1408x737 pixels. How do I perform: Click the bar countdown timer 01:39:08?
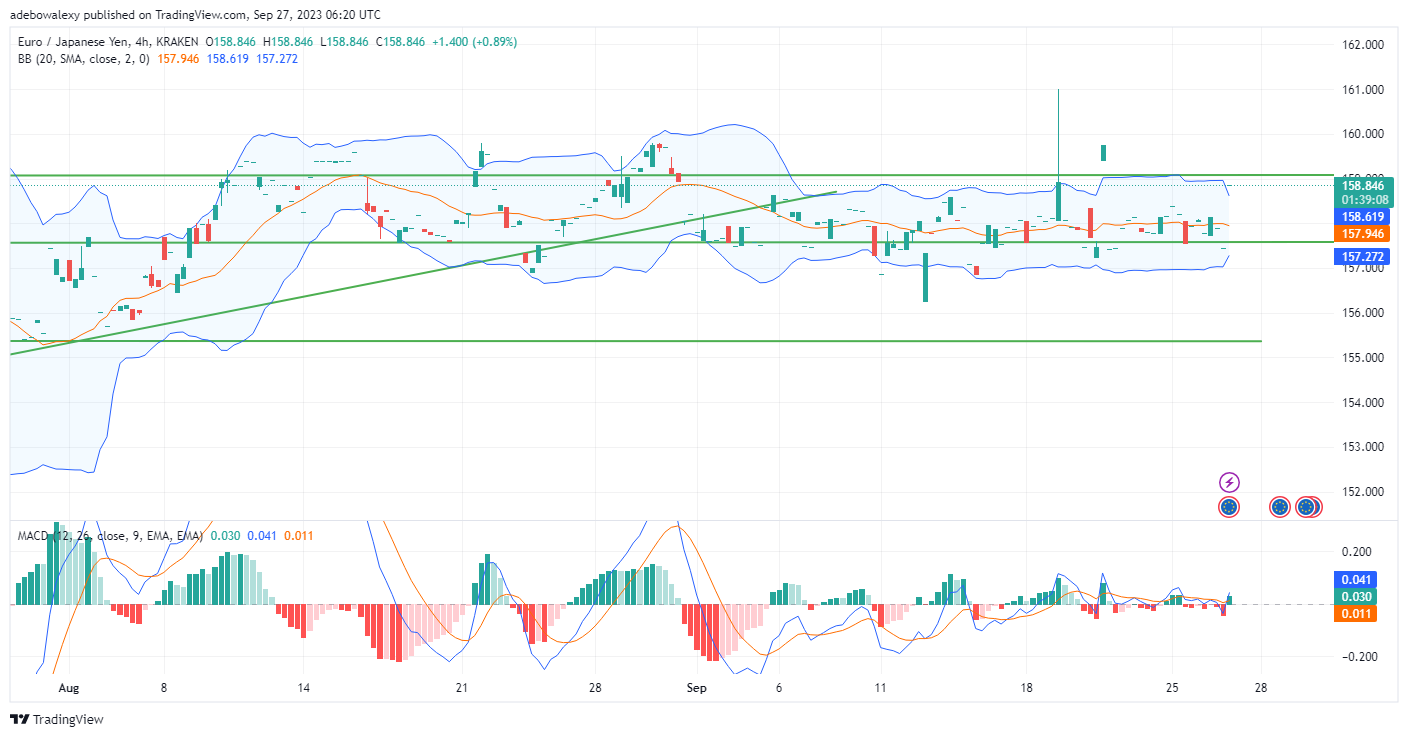[1362, 199]
